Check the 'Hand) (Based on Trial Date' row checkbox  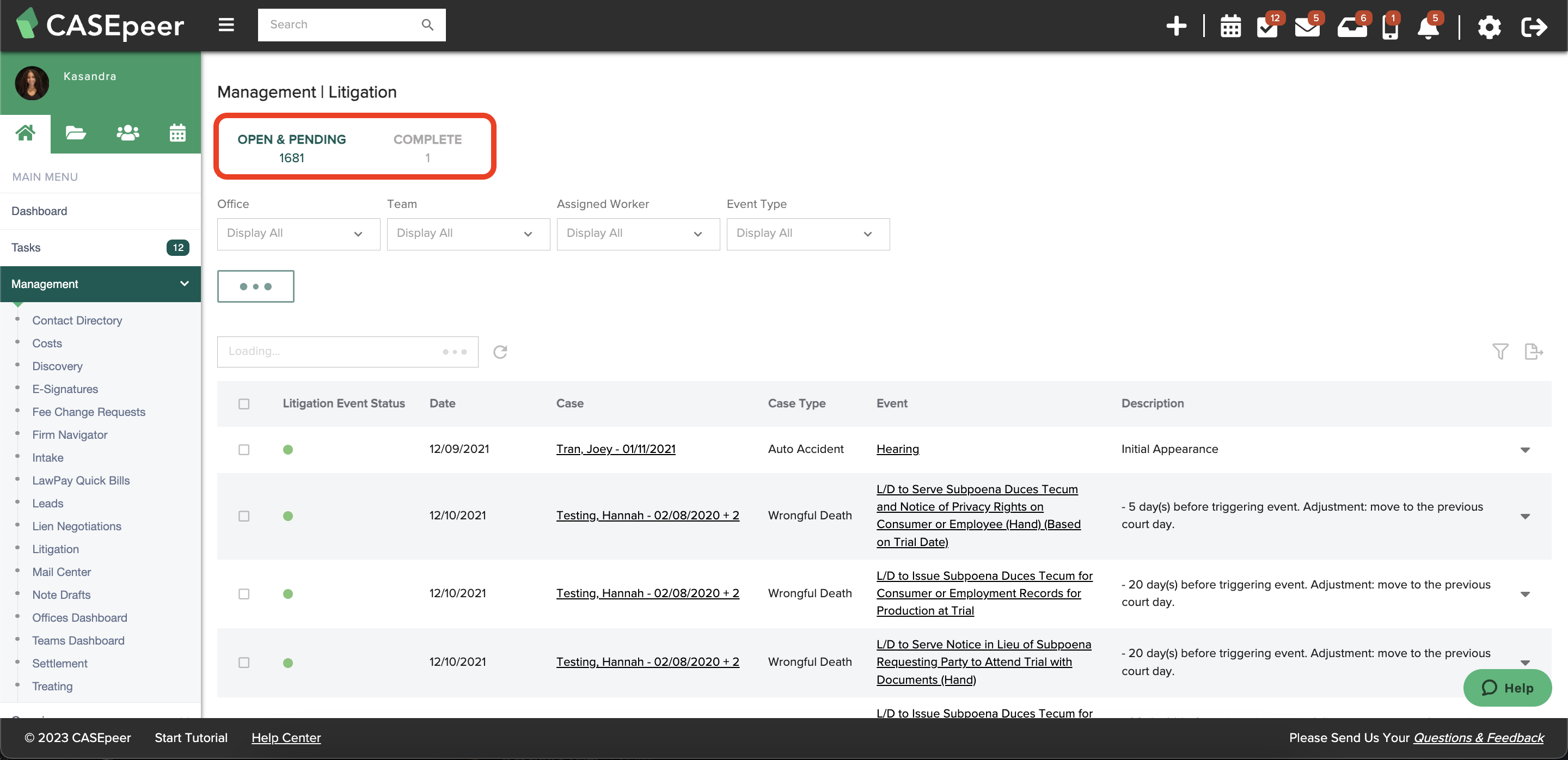(244, 516)
